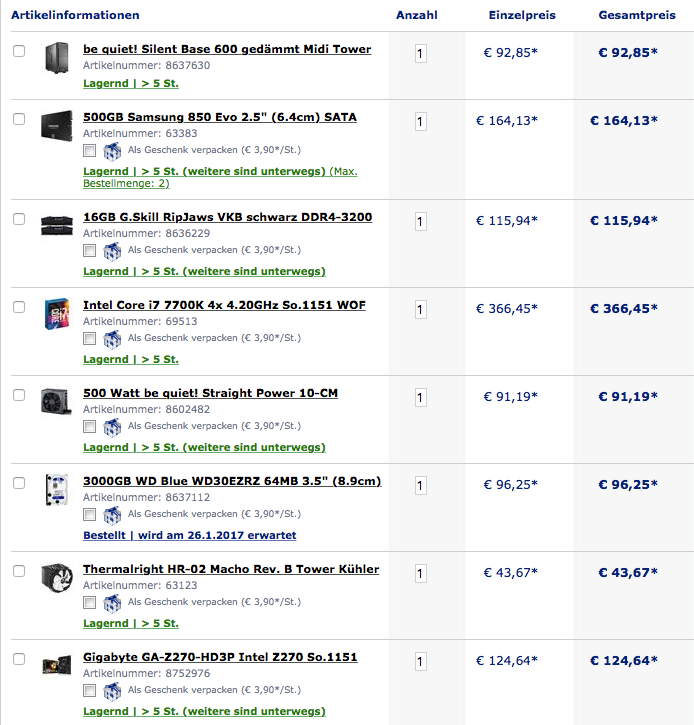This screenshot has width=694, height=725.
Task: Enable gift wrapping for Thermalright cooler
Action: pyautogui.click(x=90, y=602)
